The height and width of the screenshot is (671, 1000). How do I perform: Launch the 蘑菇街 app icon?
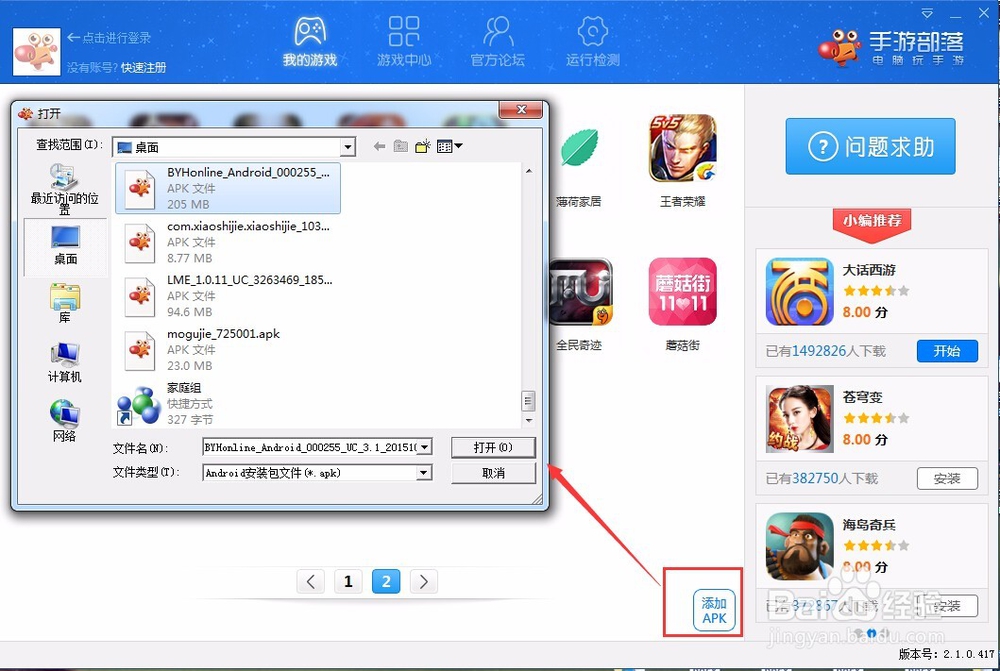coord(682,291)
